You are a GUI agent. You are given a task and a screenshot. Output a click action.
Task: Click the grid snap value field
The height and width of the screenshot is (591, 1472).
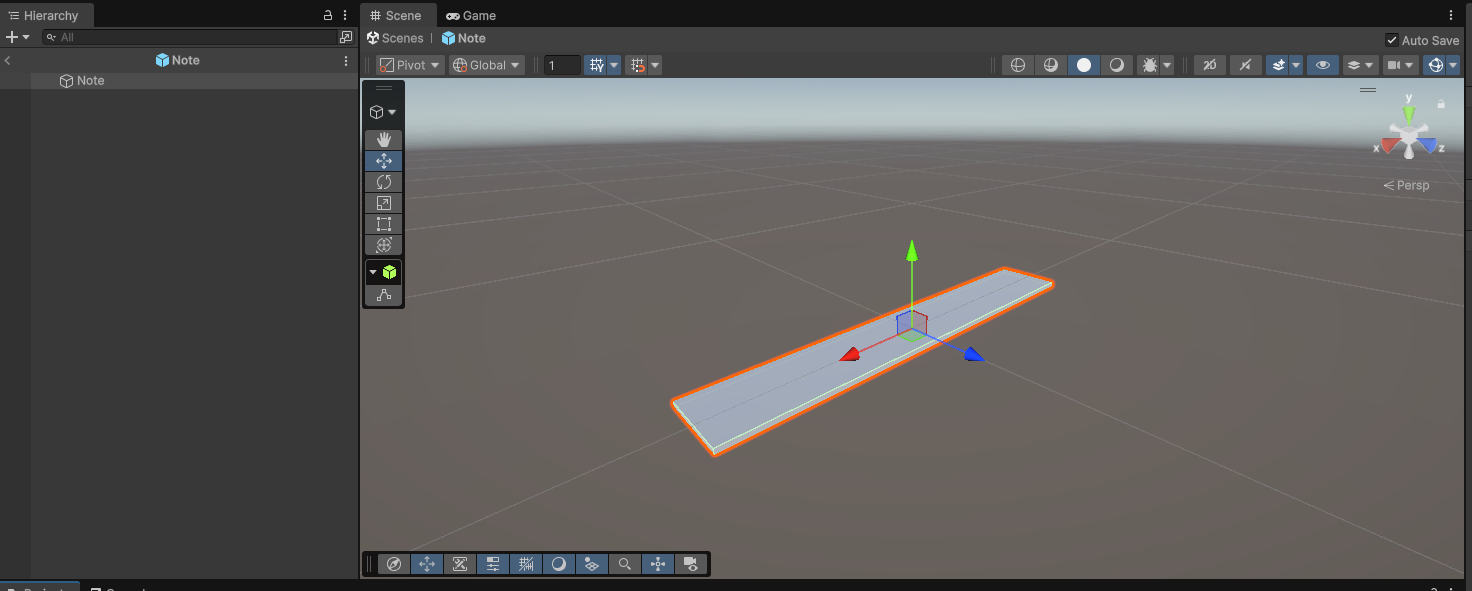click(x=562, y=65)
